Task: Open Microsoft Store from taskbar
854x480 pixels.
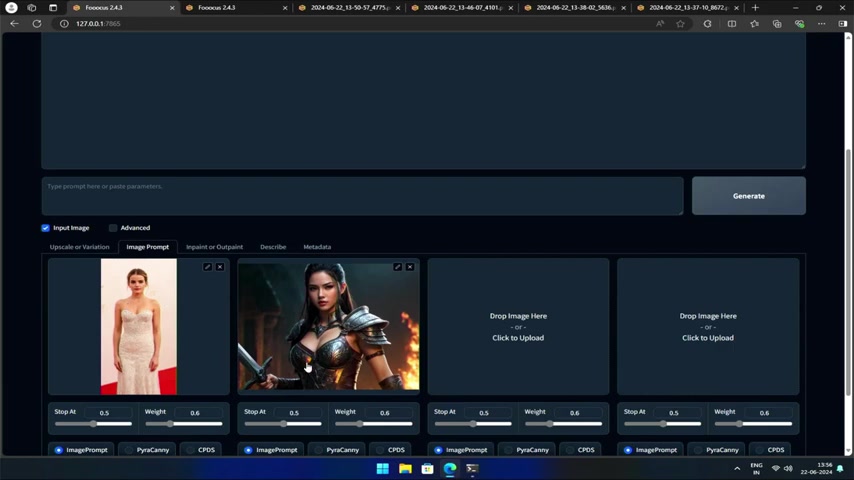Action: 428,469
